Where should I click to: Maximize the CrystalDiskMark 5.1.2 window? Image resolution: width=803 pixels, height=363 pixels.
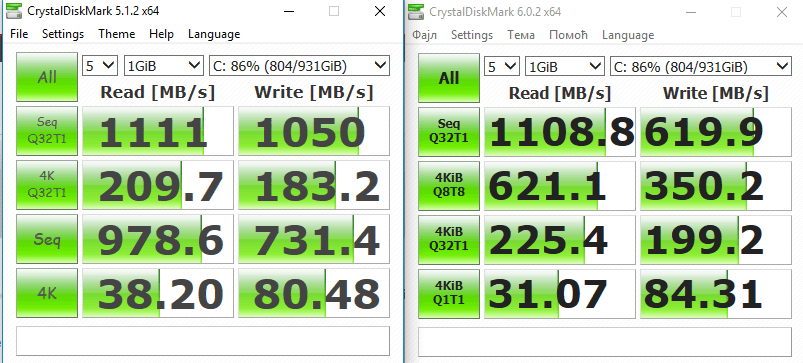click(x=334, y=11)
